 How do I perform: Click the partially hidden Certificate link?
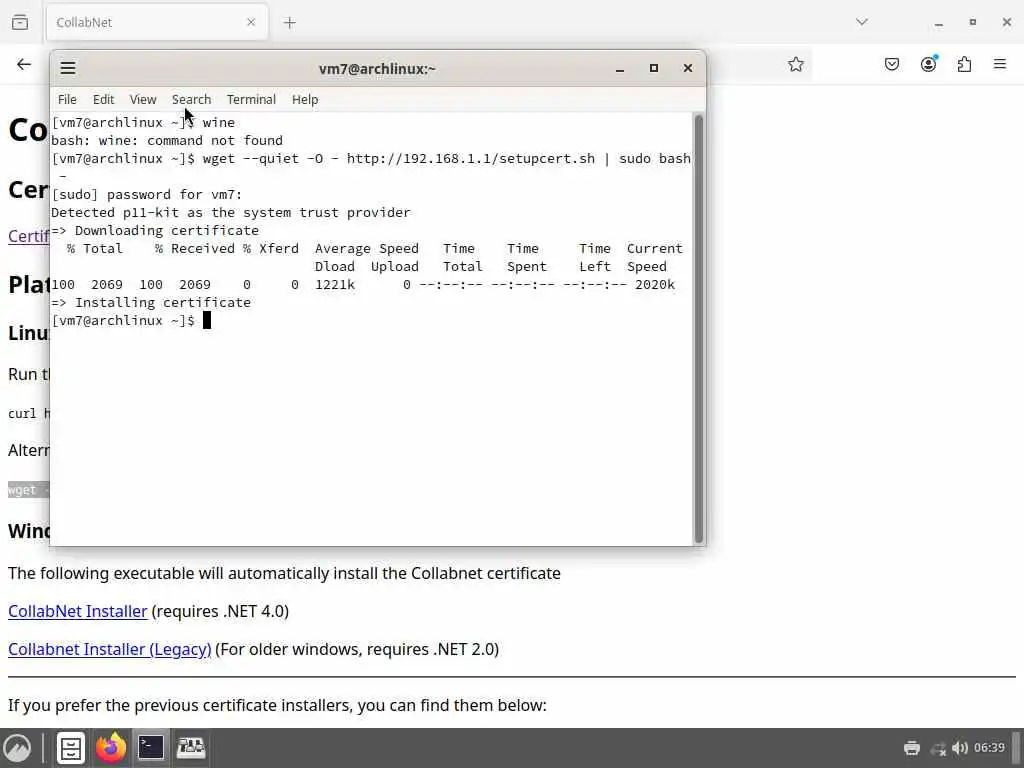click(28, 236)
